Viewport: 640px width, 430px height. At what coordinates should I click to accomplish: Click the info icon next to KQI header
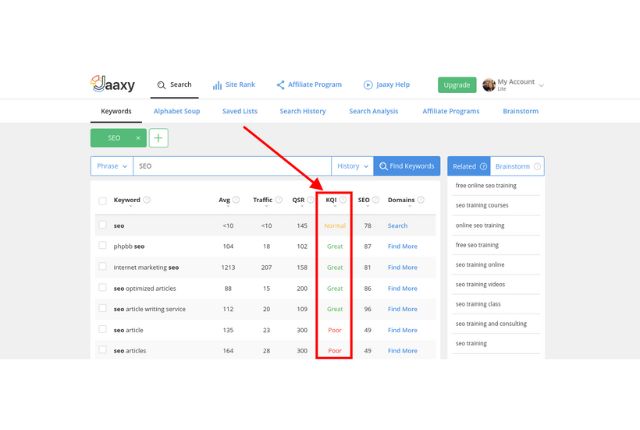click(343, 200)
